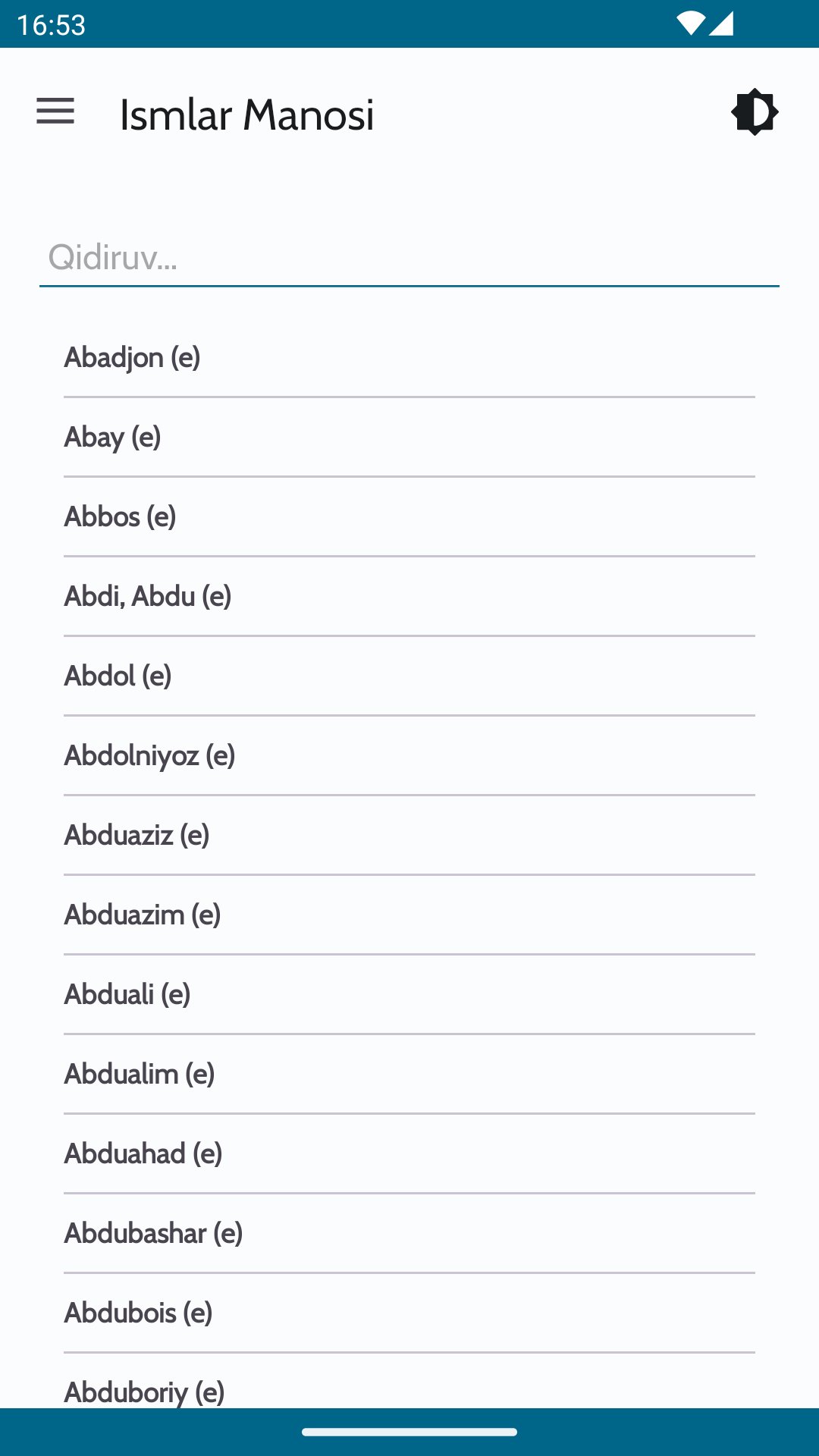Open the hamburger navigation menu
819x1456 pixels.
click(55, 111)
